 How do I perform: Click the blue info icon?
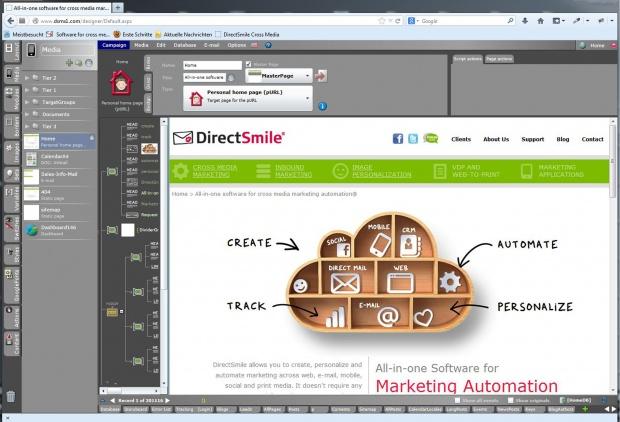pos(323,106)
